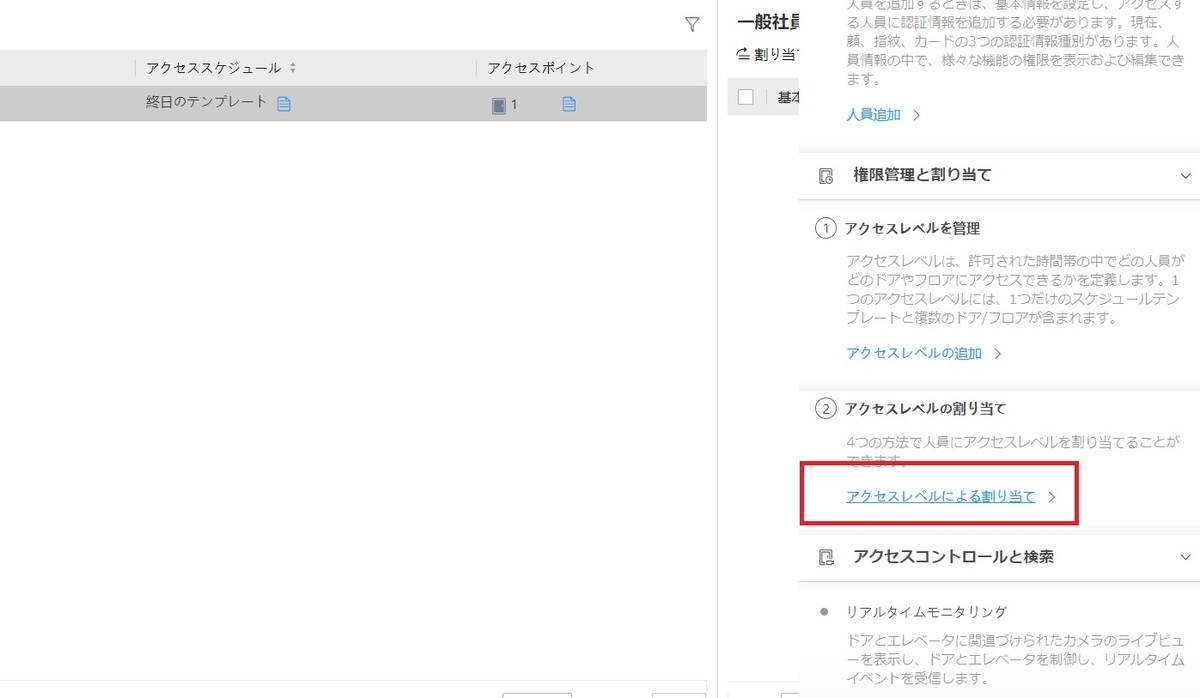The height and width of the screenshot is (698, 1200).
Task: Select the circled number 2 step indicator
Action: coord(824,408)
